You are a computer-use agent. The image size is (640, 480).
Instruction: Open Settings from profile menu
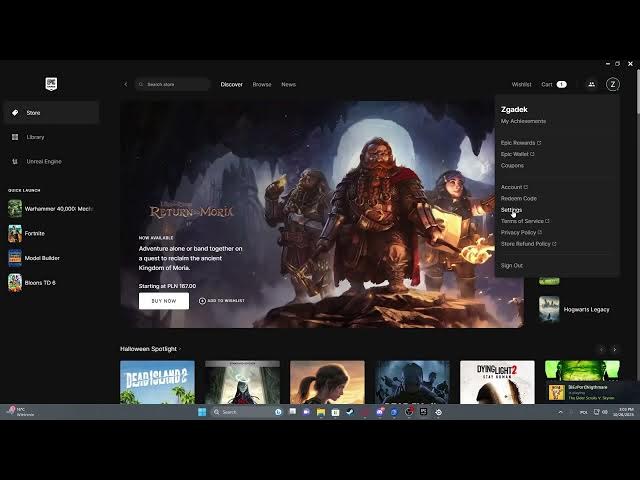point(511,210)
